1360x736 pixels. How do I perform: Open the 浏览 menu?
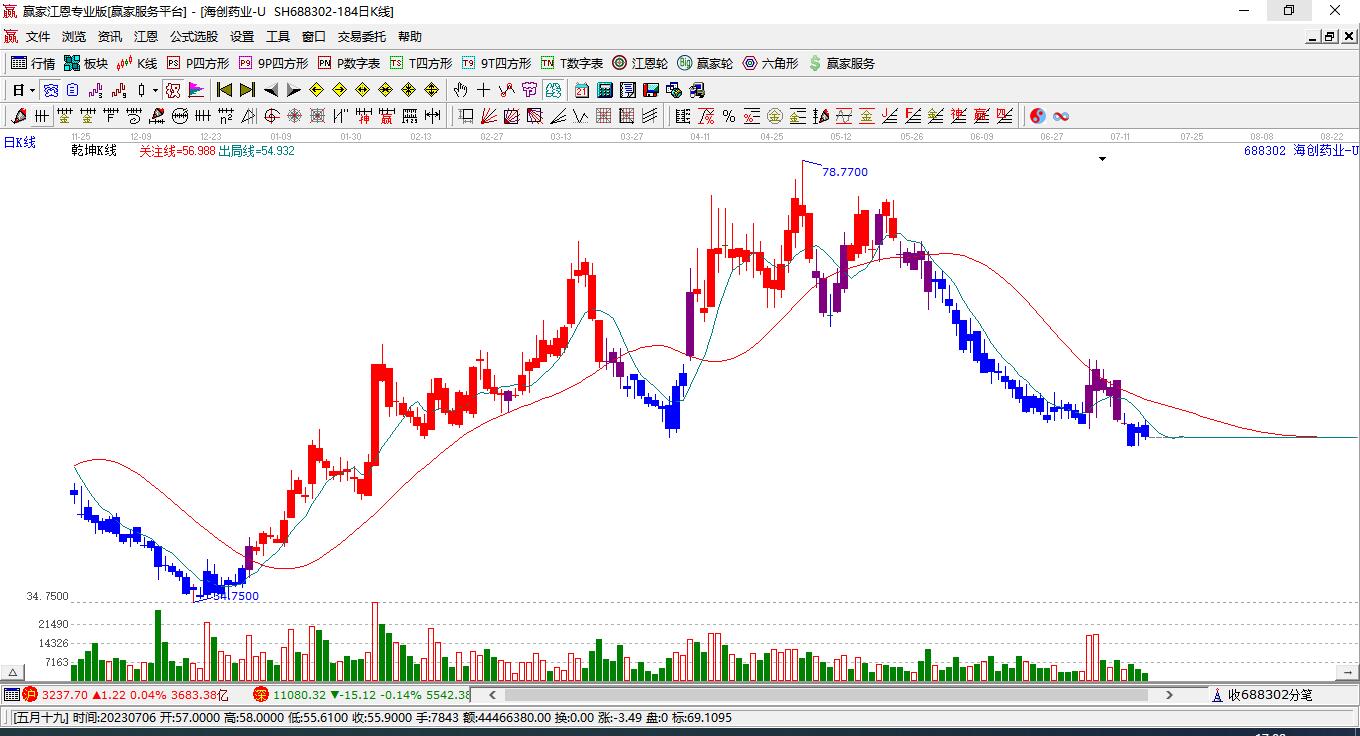pyautogui.click(x=74, y=37)
